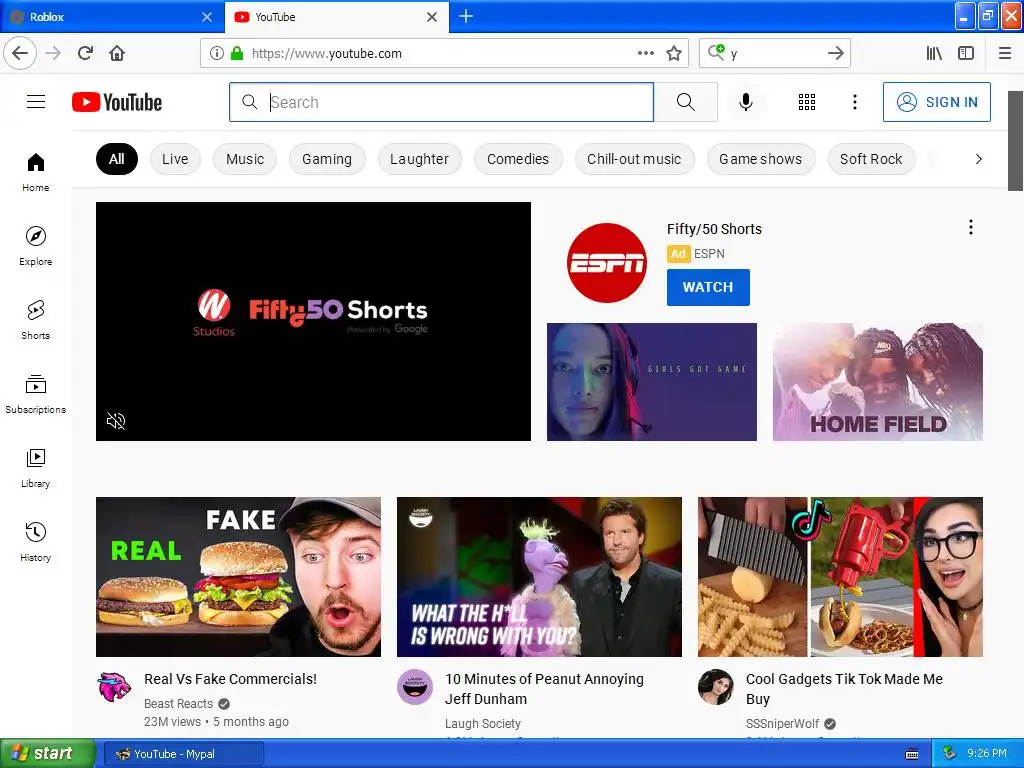Viewport: 1024px width, 768px height.
Task: Open YouTube apps grid icon
Action: coord(807,102)
